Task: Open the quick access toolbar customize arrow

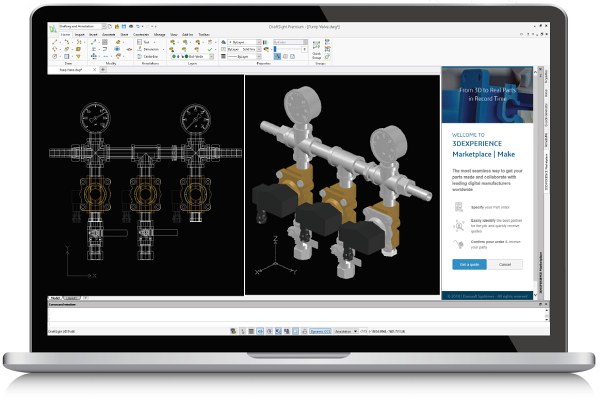Action: tap(156, 26)
